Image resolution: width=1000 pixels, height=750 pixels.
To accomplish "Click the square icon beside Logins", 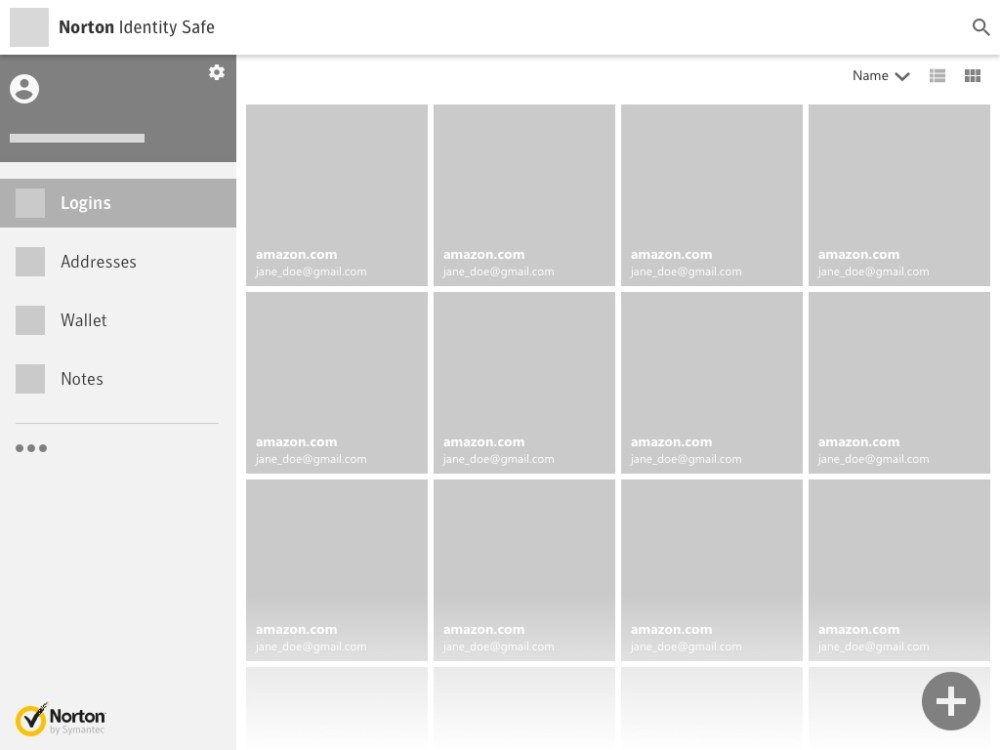I will click(x=30, y=203).
